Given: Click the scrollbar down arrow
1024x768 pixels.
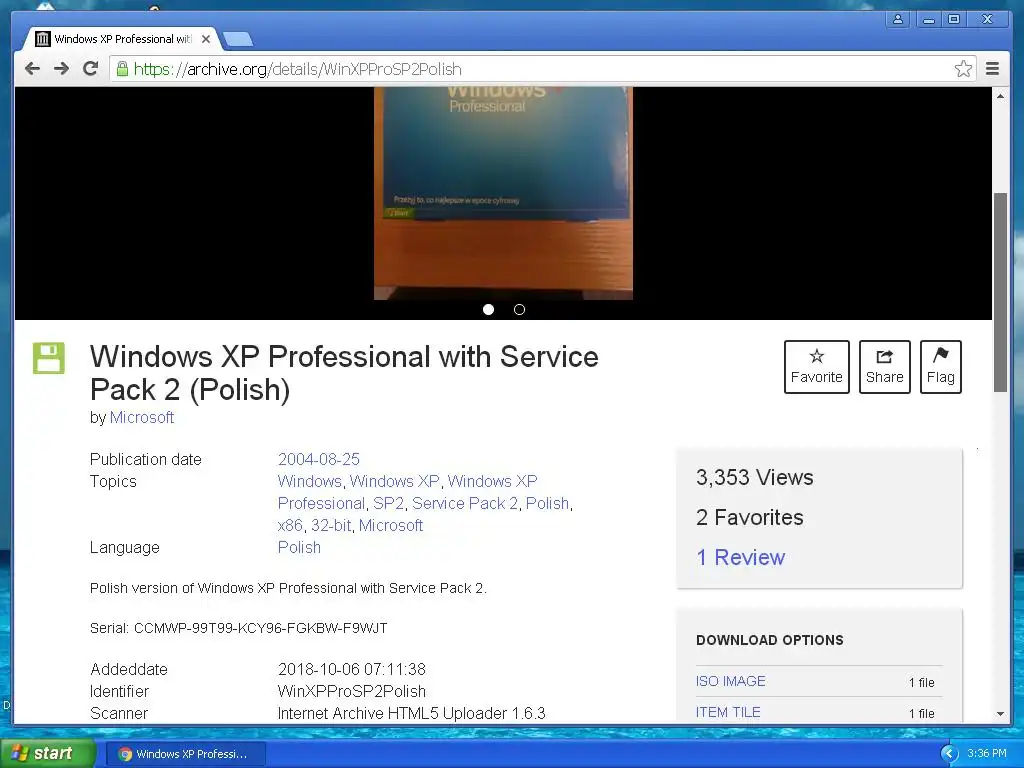Looking at the screenshot, I should pos(1000,714).
